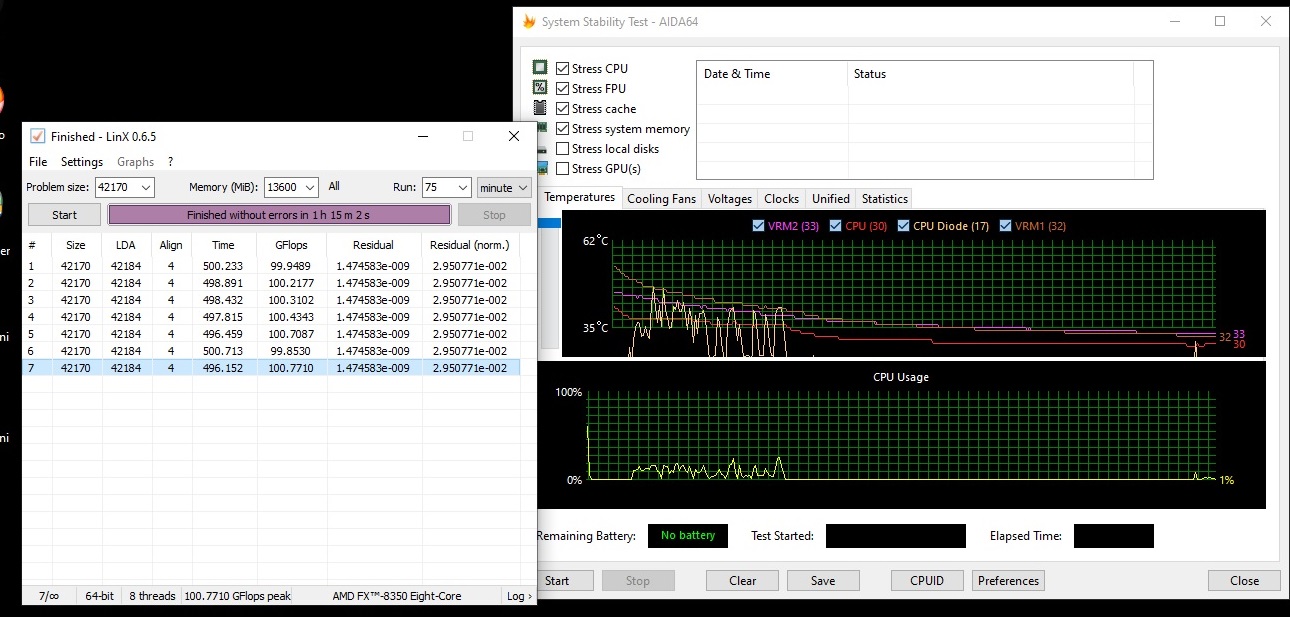Select highlighted row with GFlops 100.7710
Viewport: 1290px width, 617px height.
tap(271, 368)
